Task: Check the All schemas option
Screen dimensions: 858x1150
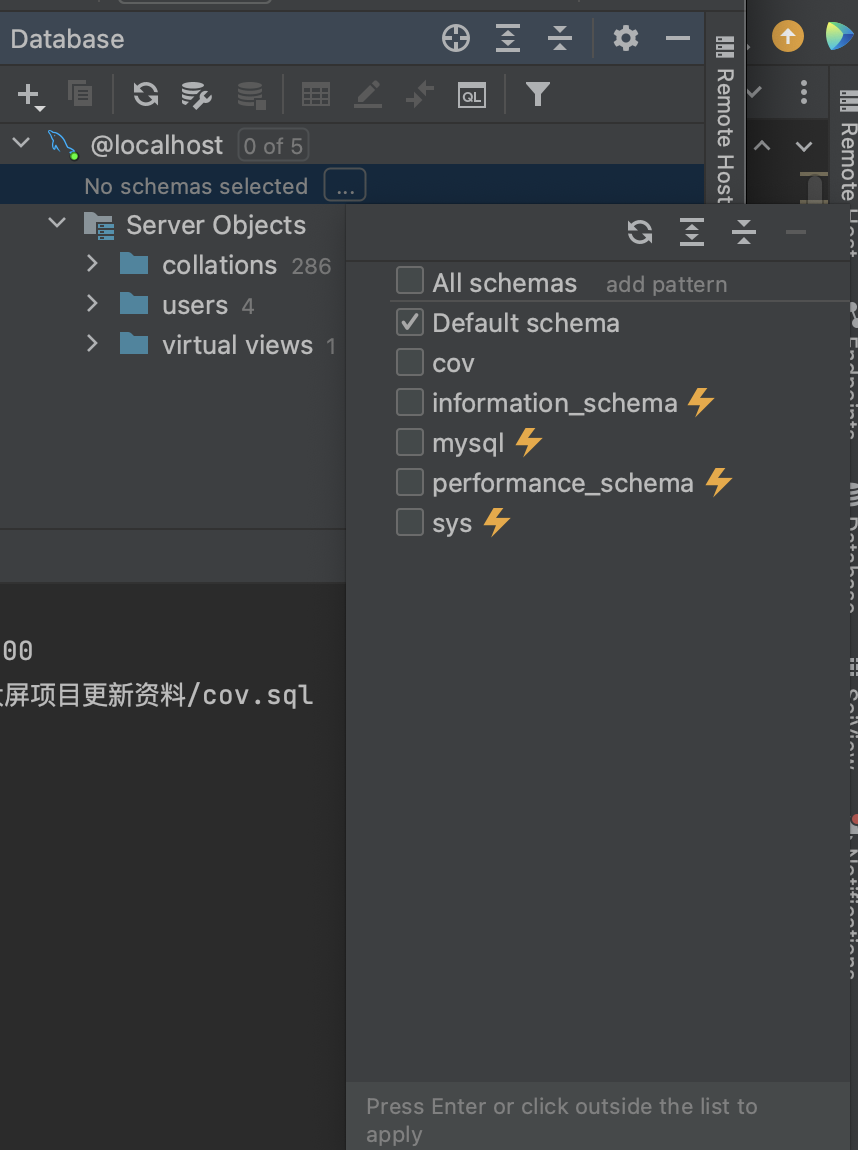Action: (409, 281)
